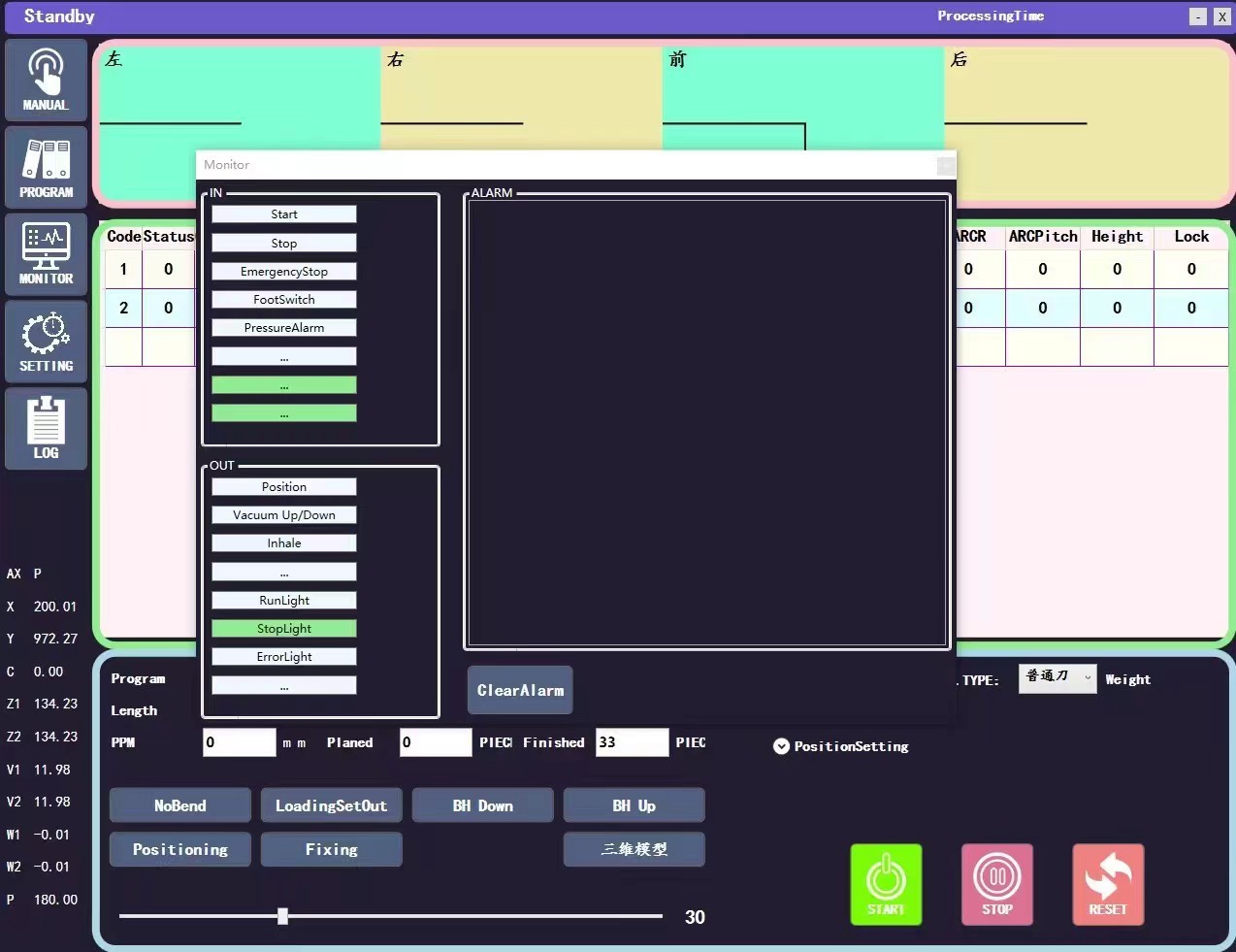Viewport: 1236px width, 952px height.
Task: Click the speed slider handle
Action: point(282,916)
